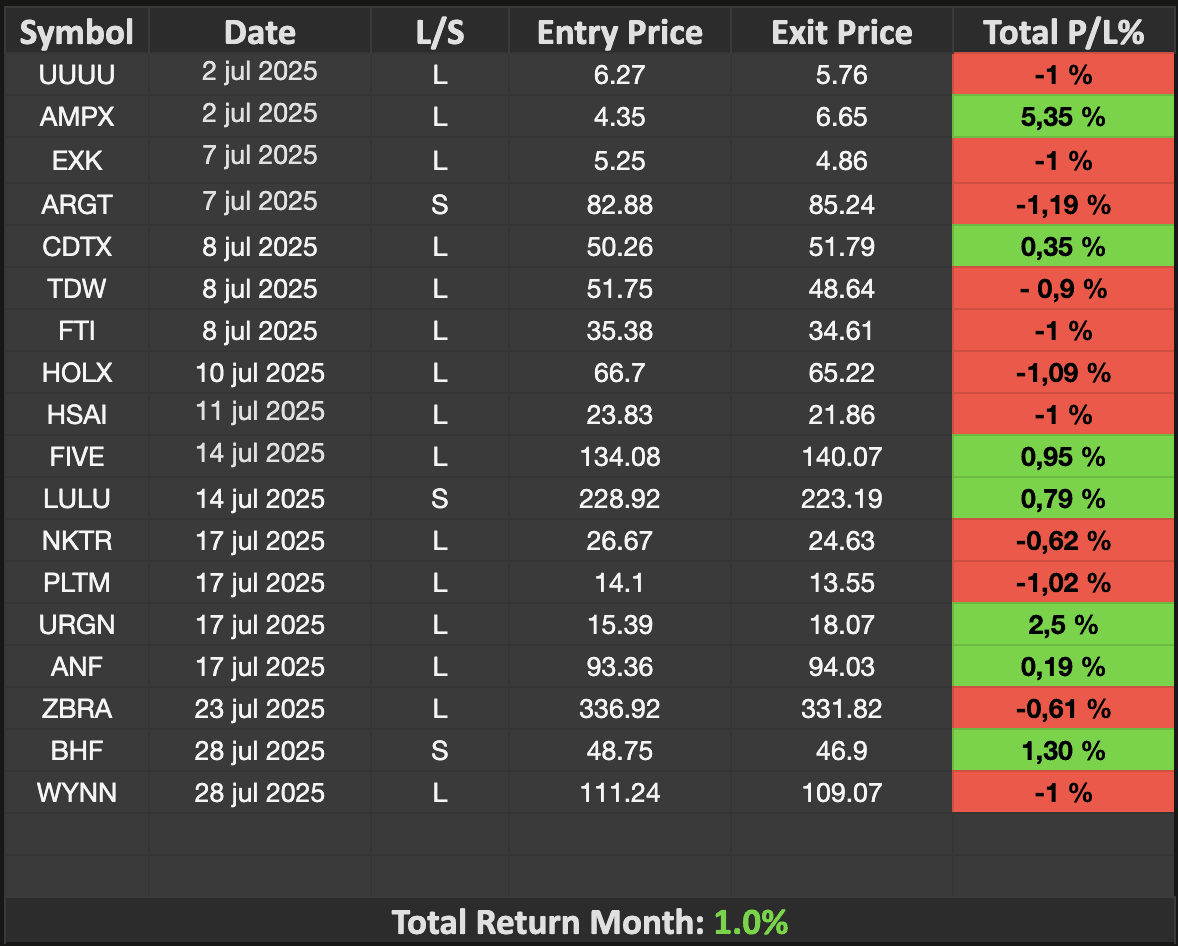Image resolution: width=1178 pixels, height=946 pixels.
Task: Select the EXK symbol cell
Action: coord(77,160)
